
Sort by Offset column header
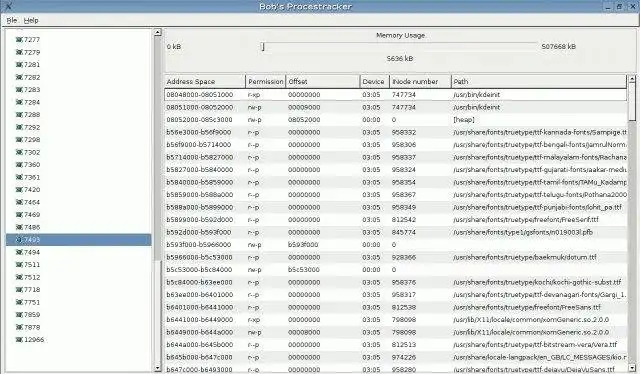(x=322, y=82)
